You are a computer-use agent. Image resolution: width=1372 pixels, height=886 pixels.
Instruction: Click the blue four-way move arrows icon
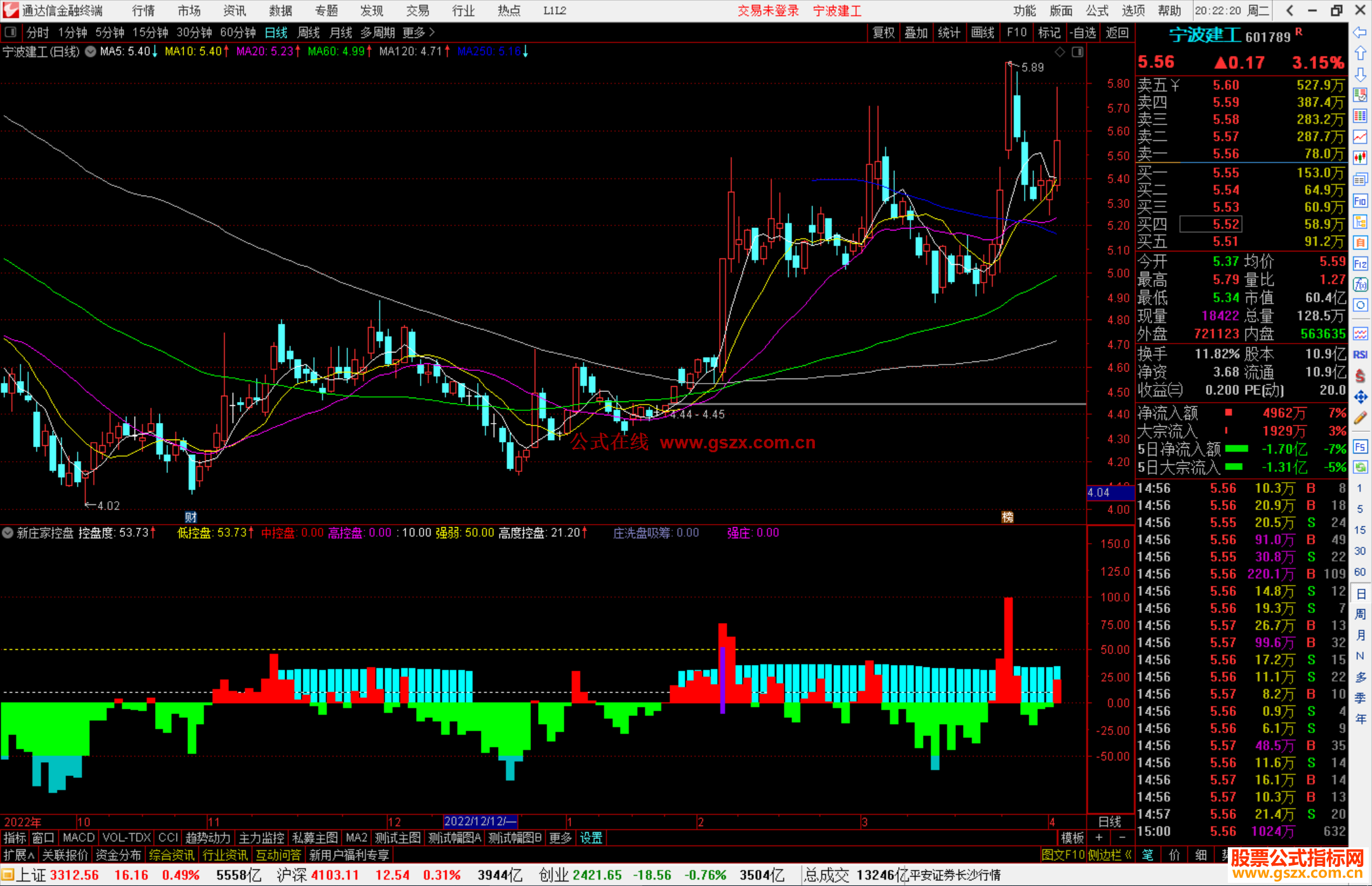(x=1360, y=397)
